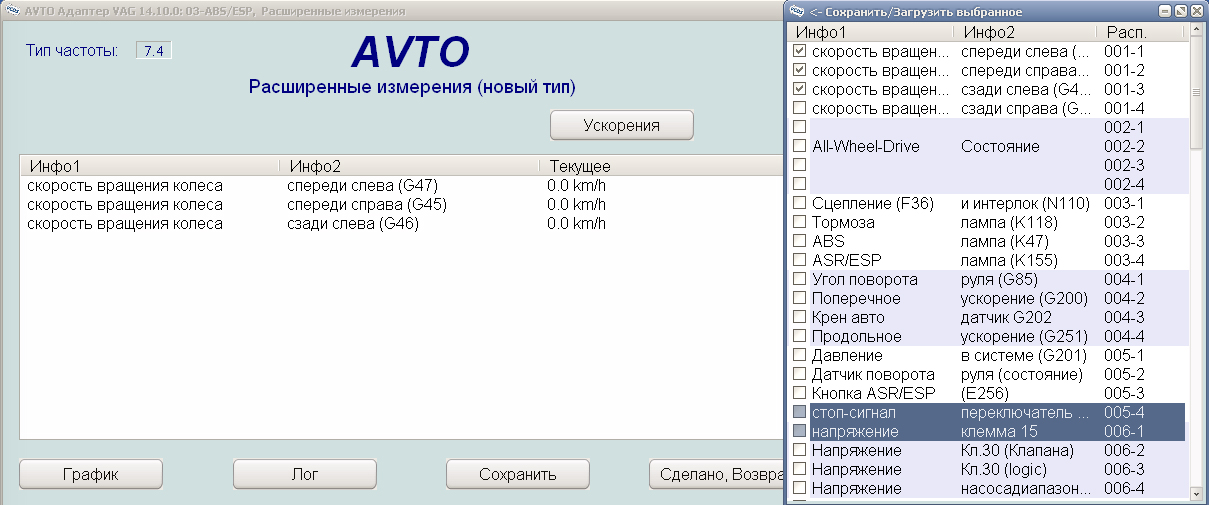The width and height of the screenshot is (1209, 505).
Task: Click the 'руля (состояние)' cell
Action: pos(1021,374)
